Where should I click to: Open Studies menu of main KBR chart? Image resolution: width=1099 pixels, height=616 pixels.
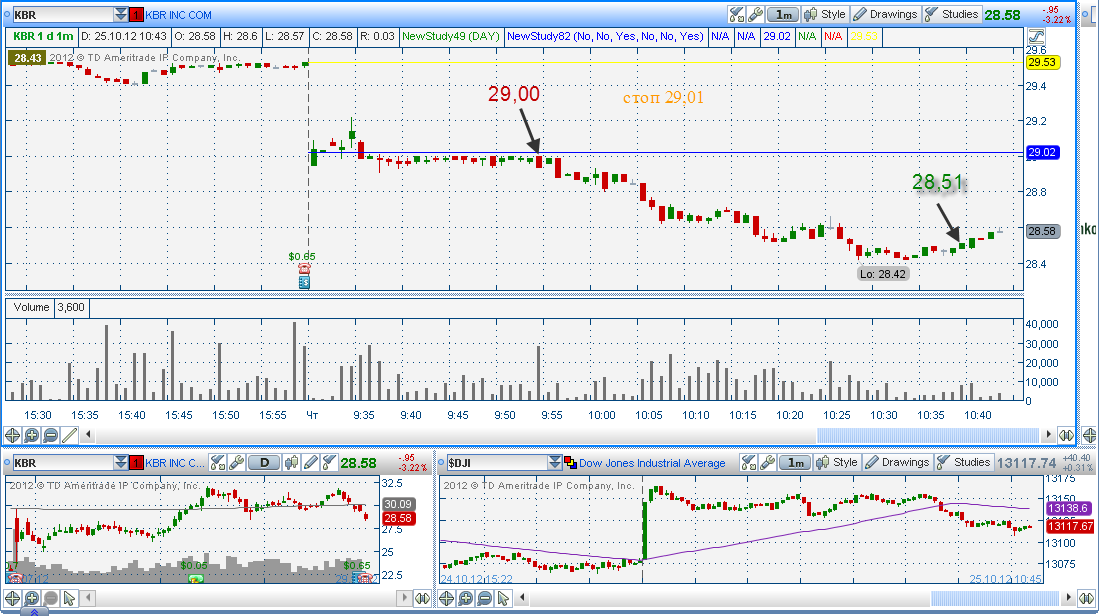952,14
